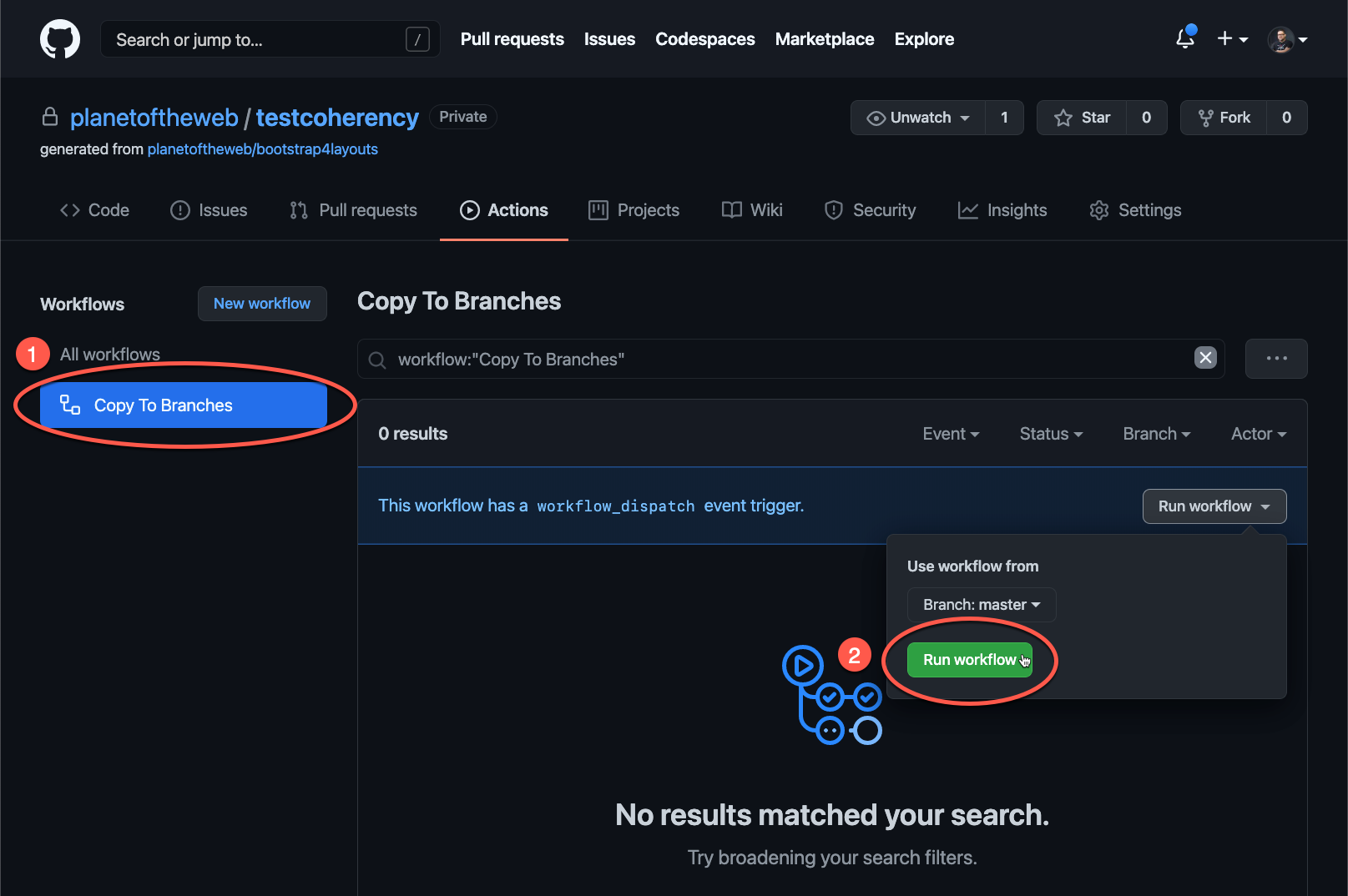The image size is (1348, 896).
Task: Open Marketplace in top navigation
Action: [824, 39]
